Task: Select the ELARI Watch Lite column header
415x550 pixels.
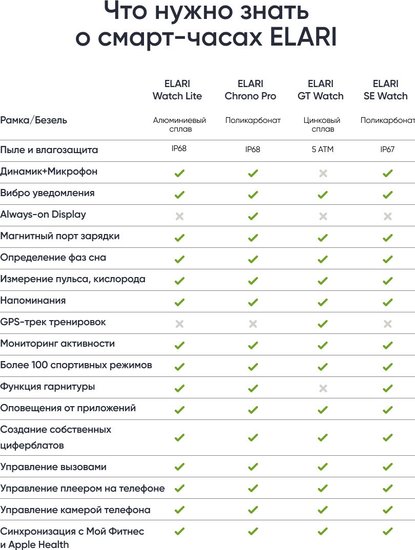Action: [177, 90]
